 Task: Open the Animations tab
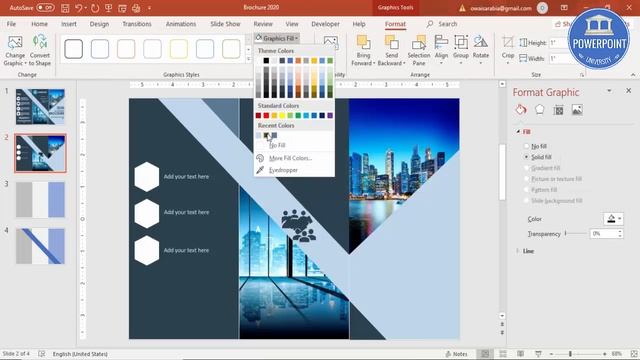pyautogui.click(x=181, y=24)
